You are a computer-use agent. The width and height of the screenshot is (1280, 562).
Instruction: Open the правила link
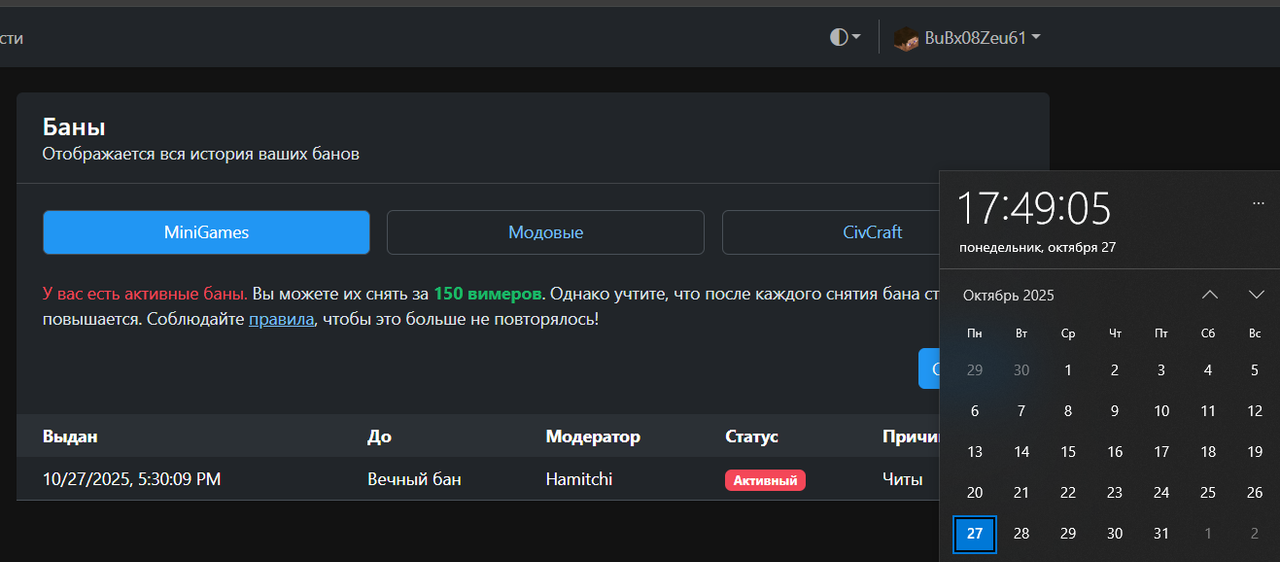click(281, 320)
